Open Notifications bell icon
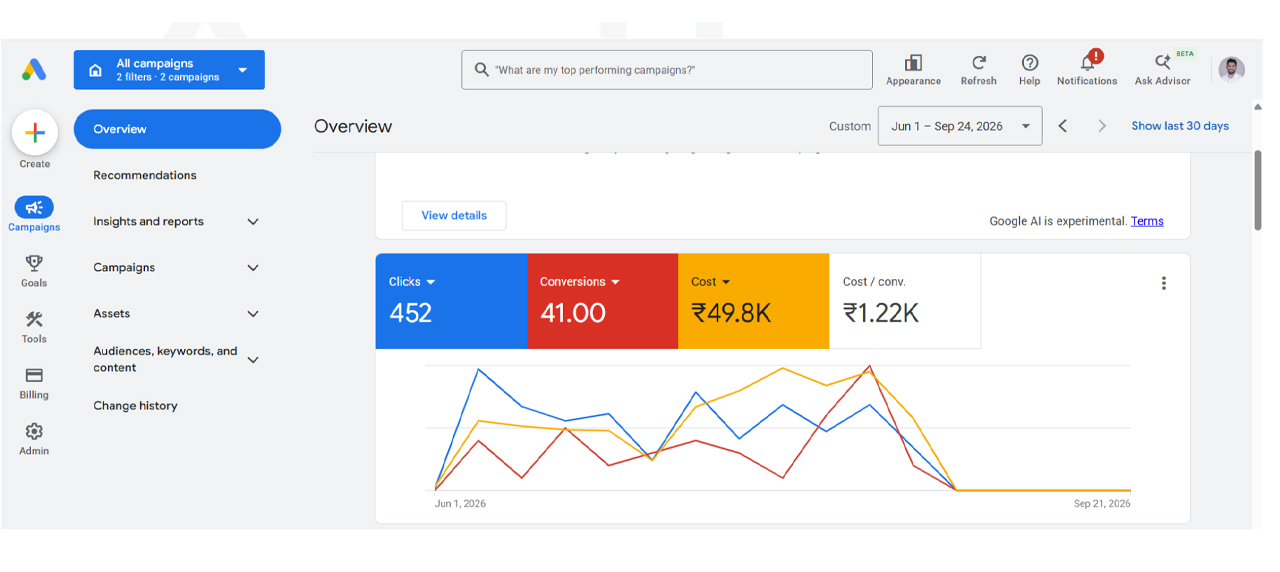Screen dimensions: 1280x572 (x=1087, y=62)
